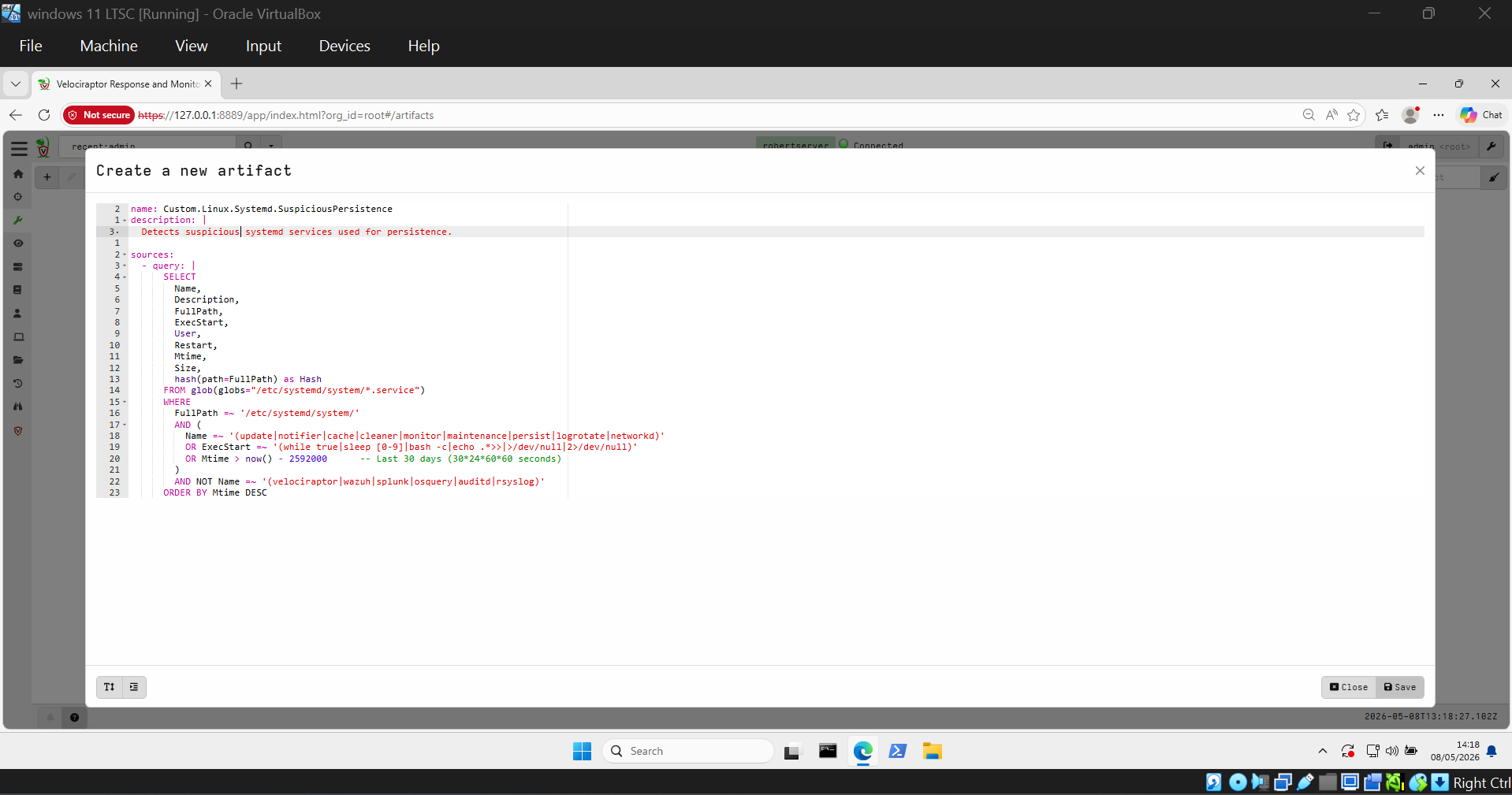Screen dimensions: 1512x795
Task: Collapse the query block fold arrow
Action: (x=125, y=266)
